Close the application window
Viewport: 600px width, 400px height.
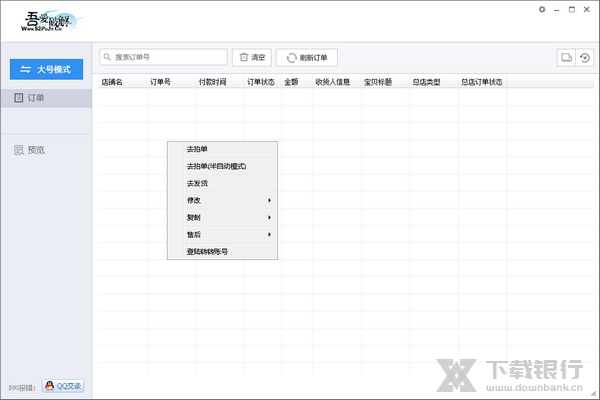(587, 10)
